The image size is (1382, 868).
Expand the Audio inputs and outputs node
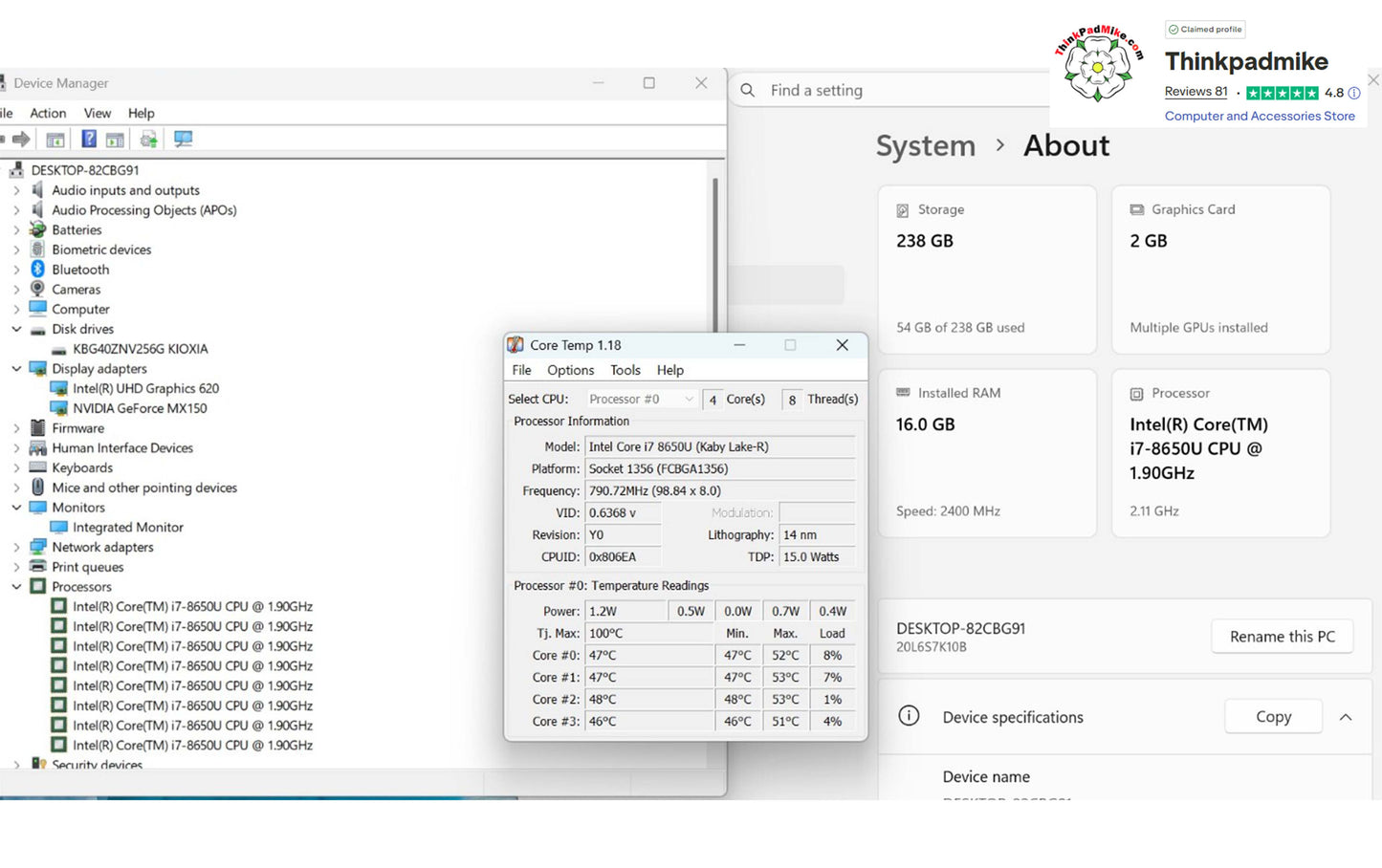click(16, 190)
